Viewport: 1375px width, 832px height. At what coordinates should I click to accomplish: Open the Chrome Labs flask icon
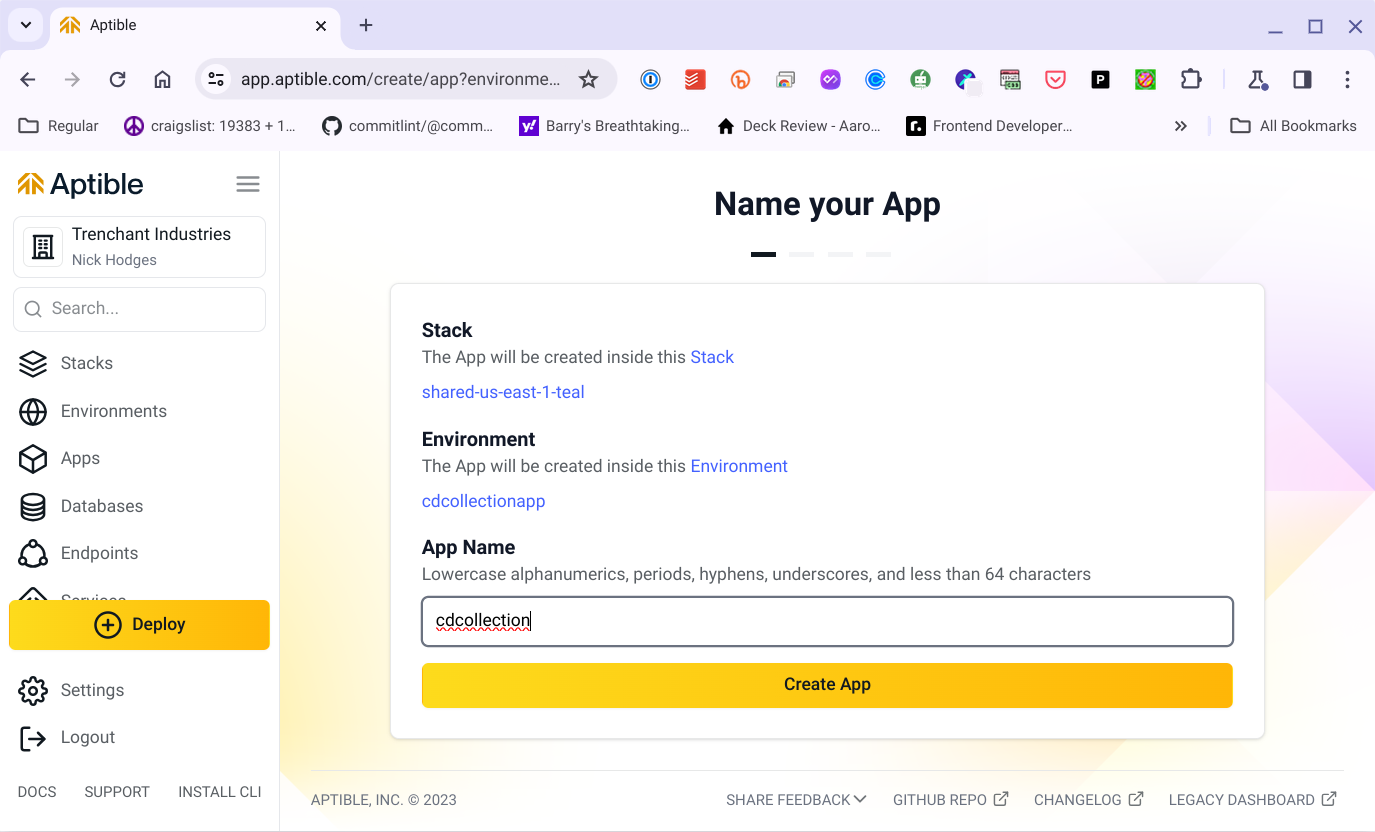point(1257,80)
